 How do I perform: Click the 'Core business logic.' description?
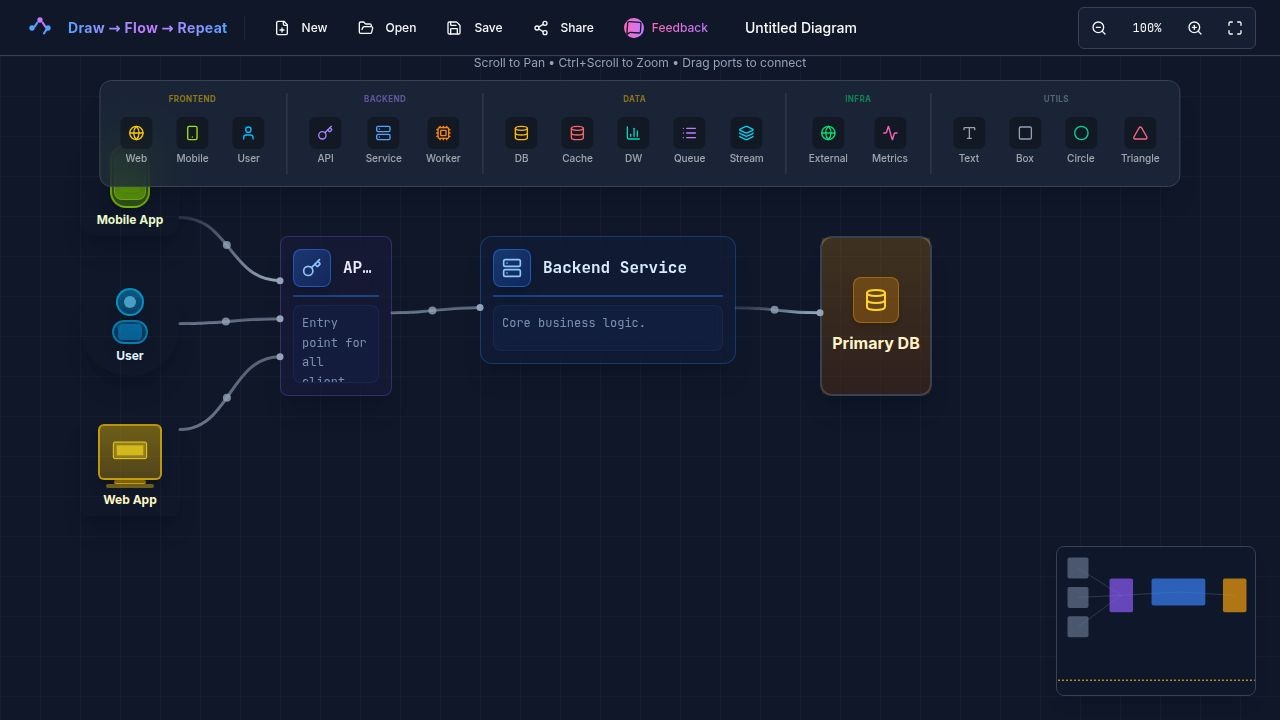tap(574, 323)
